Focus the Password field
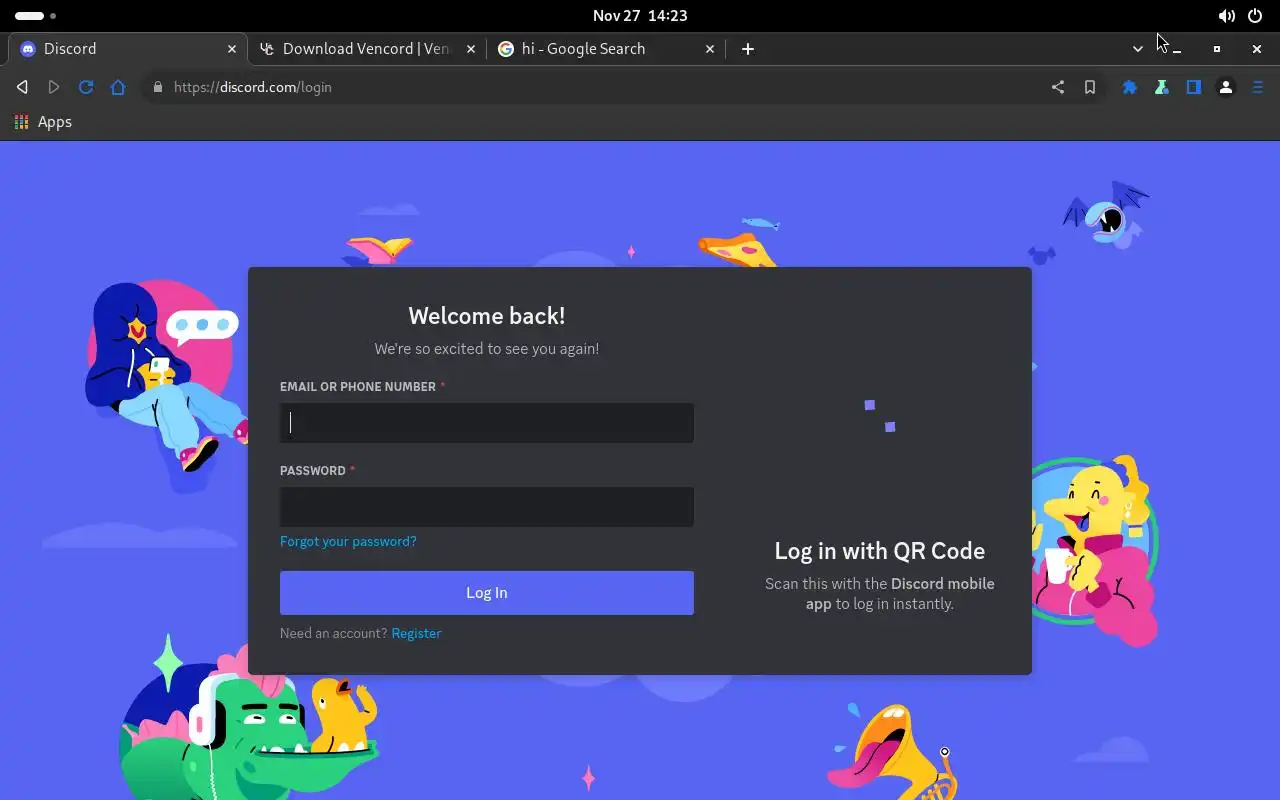Screen dimensions: 1280x800 [487, 507]
